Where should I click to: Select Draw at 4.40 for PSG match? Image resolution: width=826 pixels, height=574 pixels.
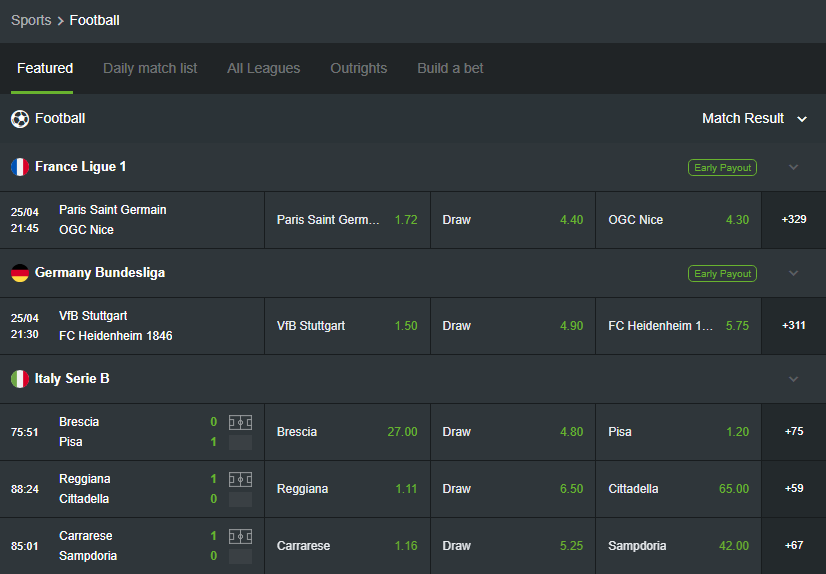point(513,220)
